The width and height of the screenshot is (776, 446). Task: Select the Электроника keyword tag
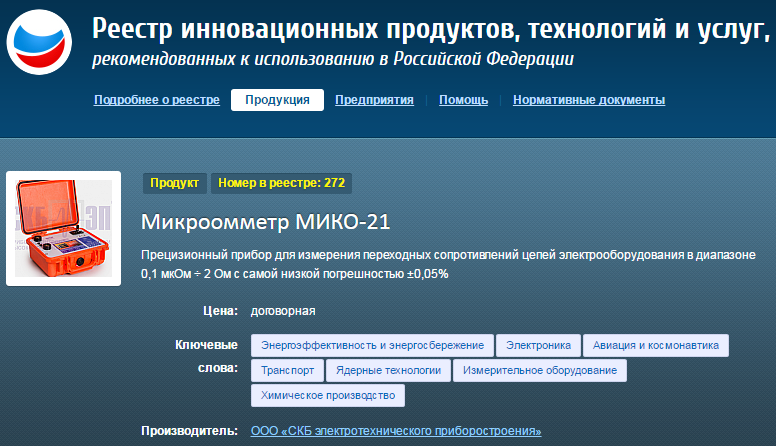(538, 346)
